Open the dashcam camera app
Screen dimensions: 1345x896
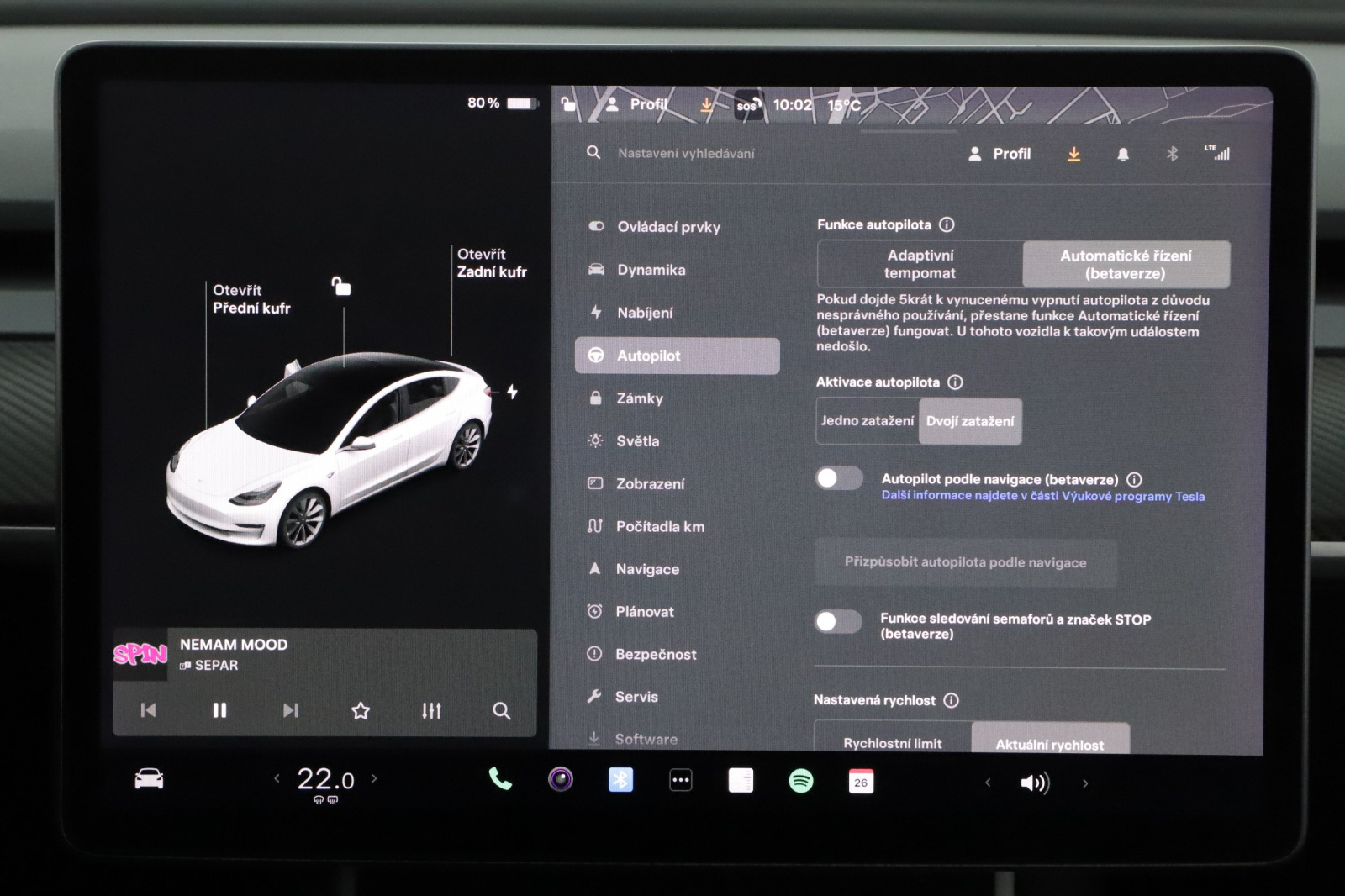561,780
